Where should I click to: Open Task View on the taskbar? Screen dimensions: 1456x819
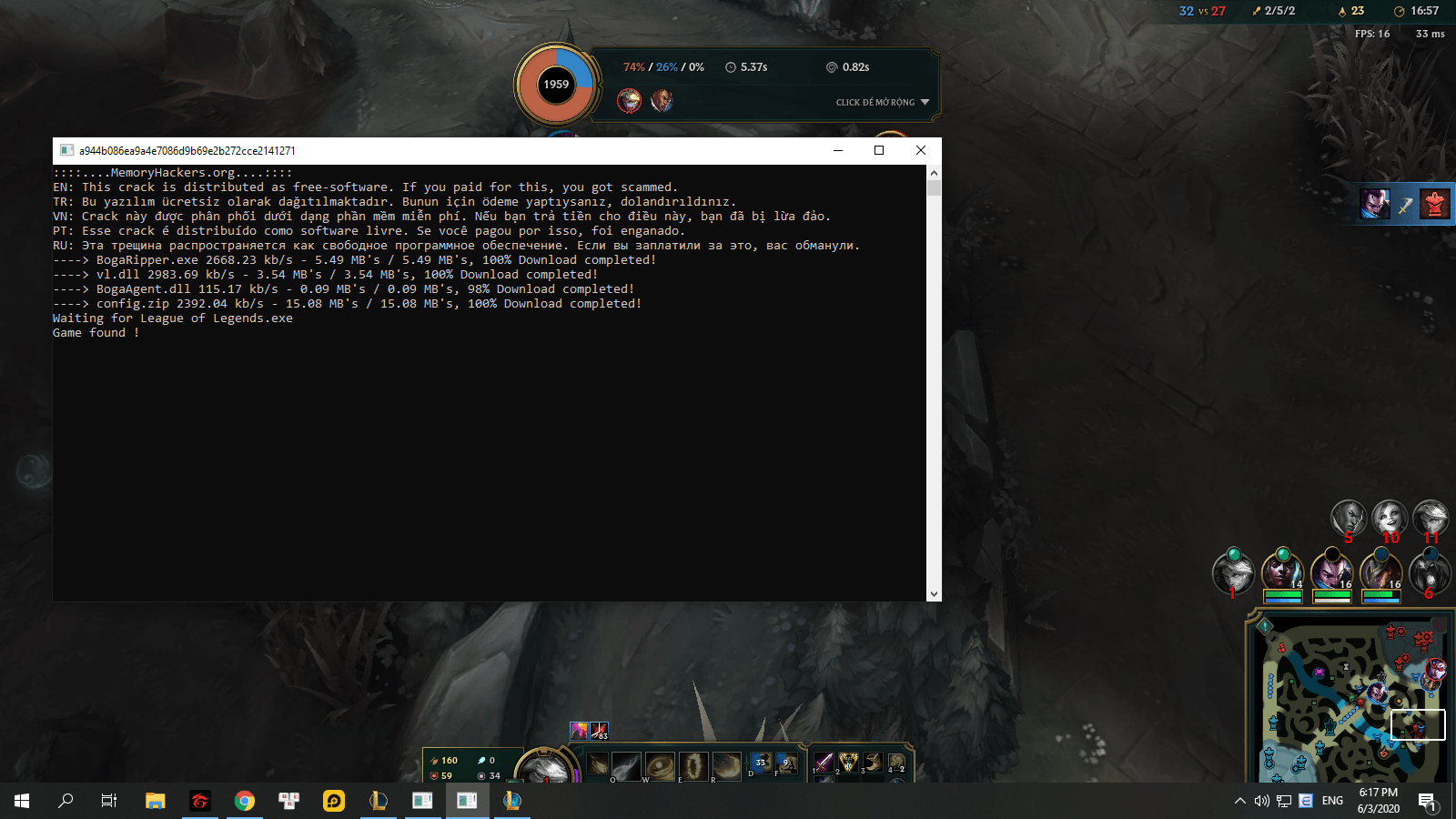point(109,801)
